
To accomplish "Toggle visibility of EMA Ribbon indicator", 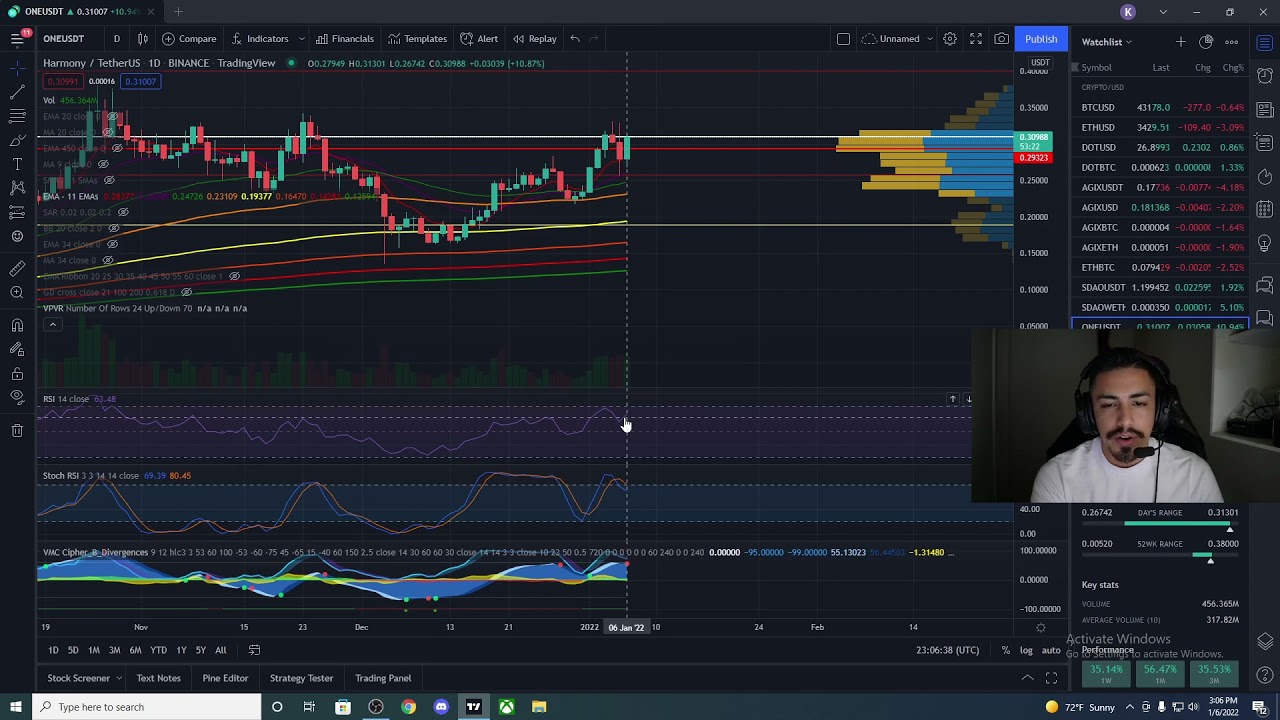I will tap(234, 276).
